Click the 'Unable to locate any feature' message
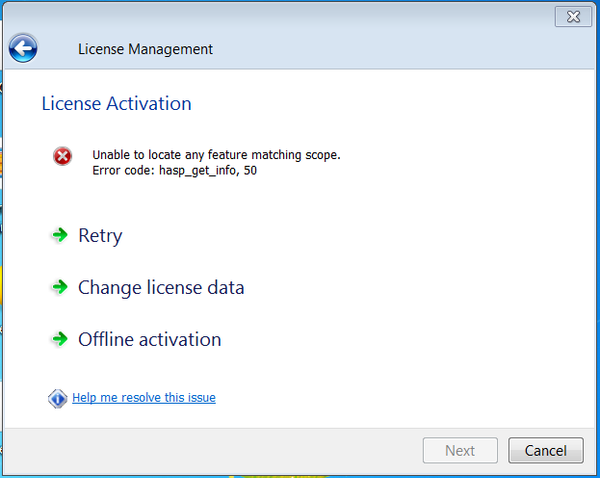 click(x=216, y=155)
